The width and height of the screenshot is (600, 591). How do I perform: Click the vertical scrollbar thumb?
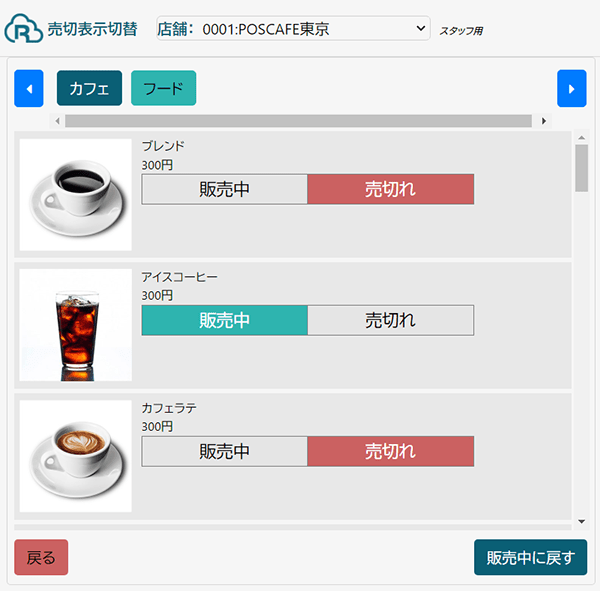[582, 168]
